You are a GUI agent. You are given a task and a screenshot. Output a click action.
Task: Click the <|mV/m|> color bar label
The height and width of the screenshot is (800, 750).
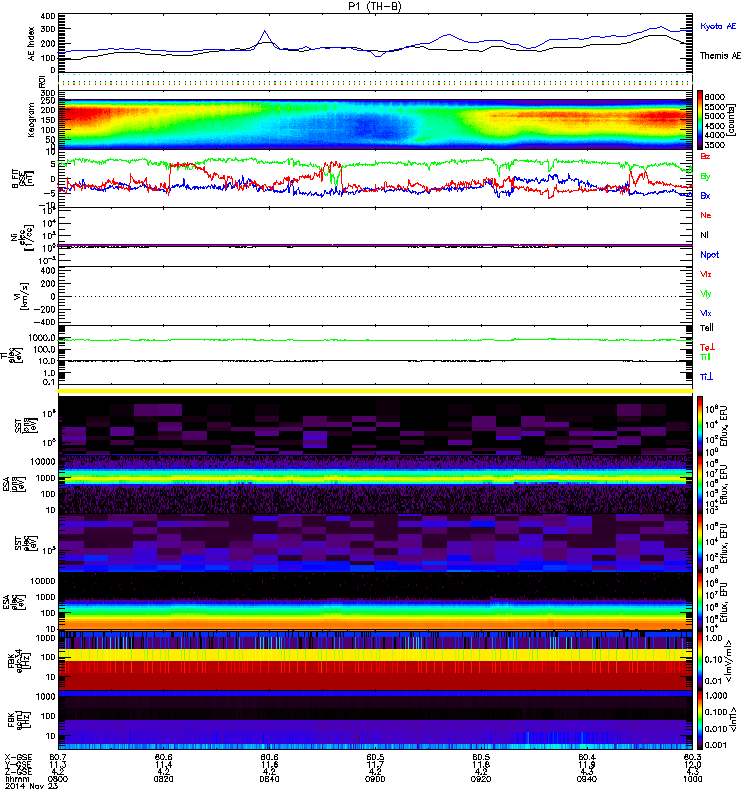pyautogui.click(x=730, y=660)
